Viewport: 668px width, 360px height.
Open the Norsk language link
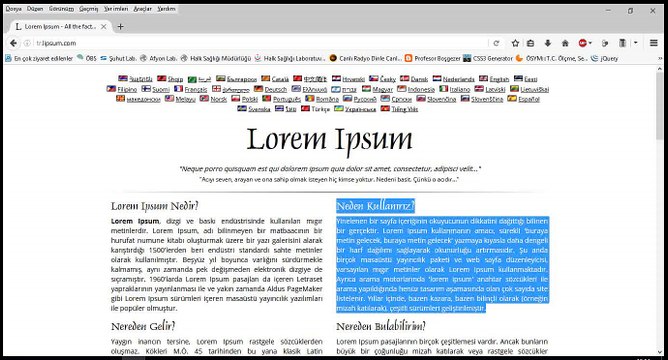click(x=219, y=99)
